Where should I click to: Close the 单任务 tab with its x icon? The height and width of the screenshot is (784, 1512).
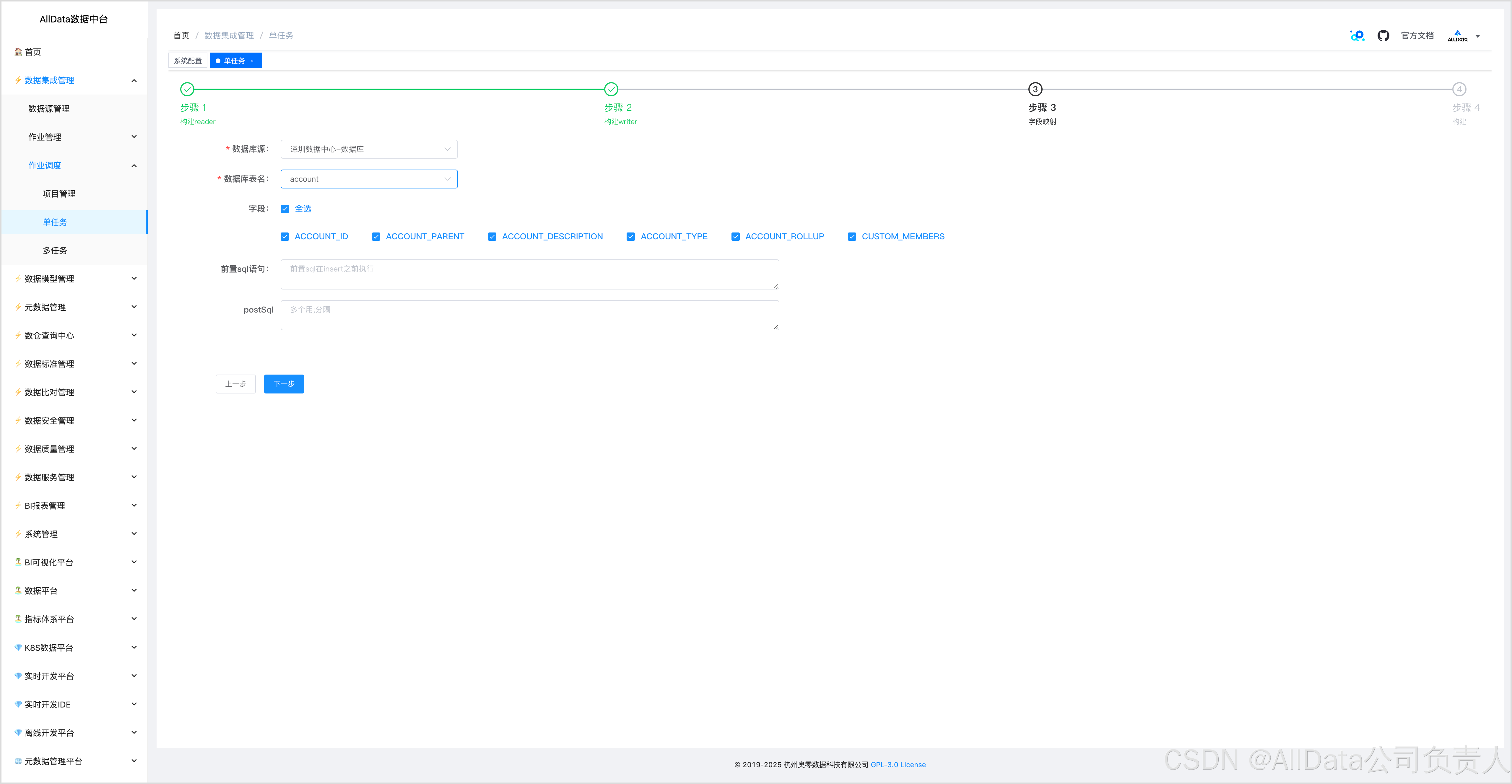(252, 61)
